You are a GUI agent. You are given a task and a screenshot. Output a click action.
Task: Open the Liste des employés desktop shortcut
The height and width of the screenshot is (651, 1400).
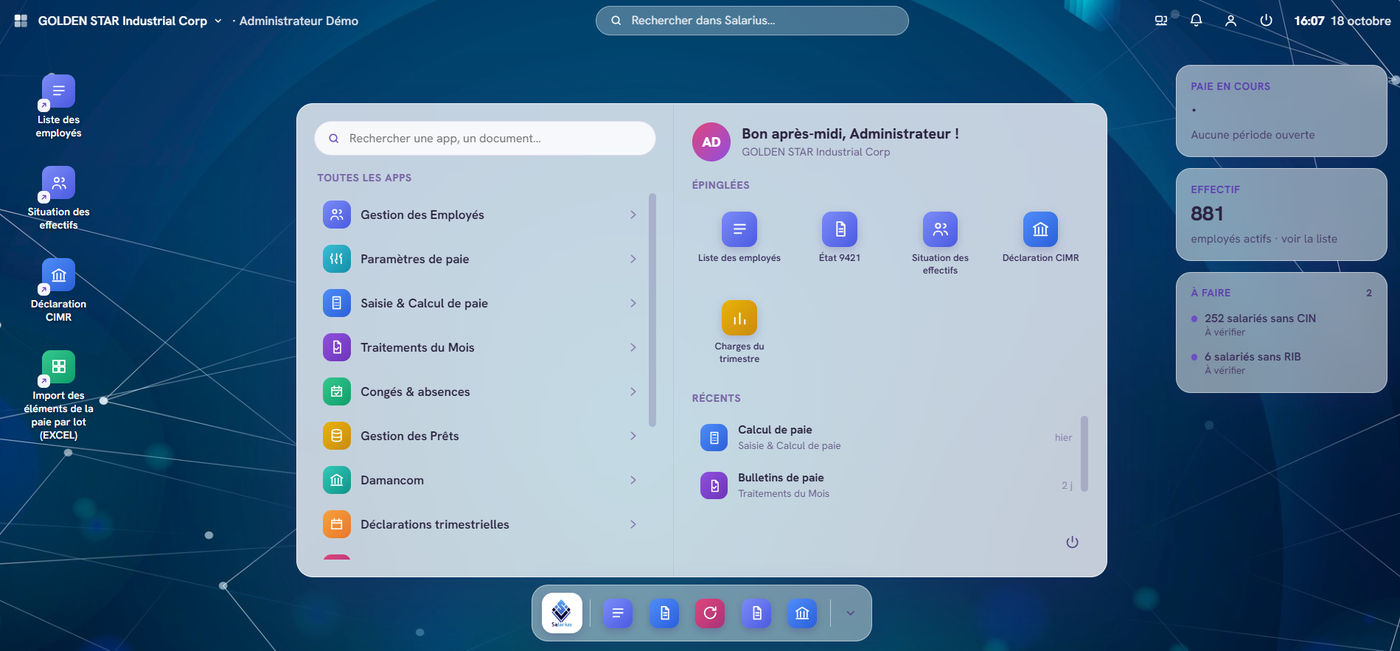[58, 106]
